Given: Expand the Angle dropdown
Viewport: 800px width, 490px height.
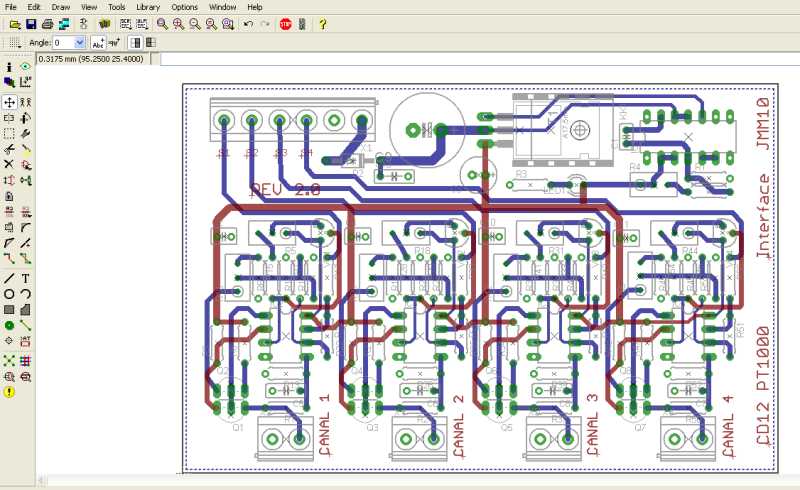Looking at the screenshot, I should (x=81, y=43).
